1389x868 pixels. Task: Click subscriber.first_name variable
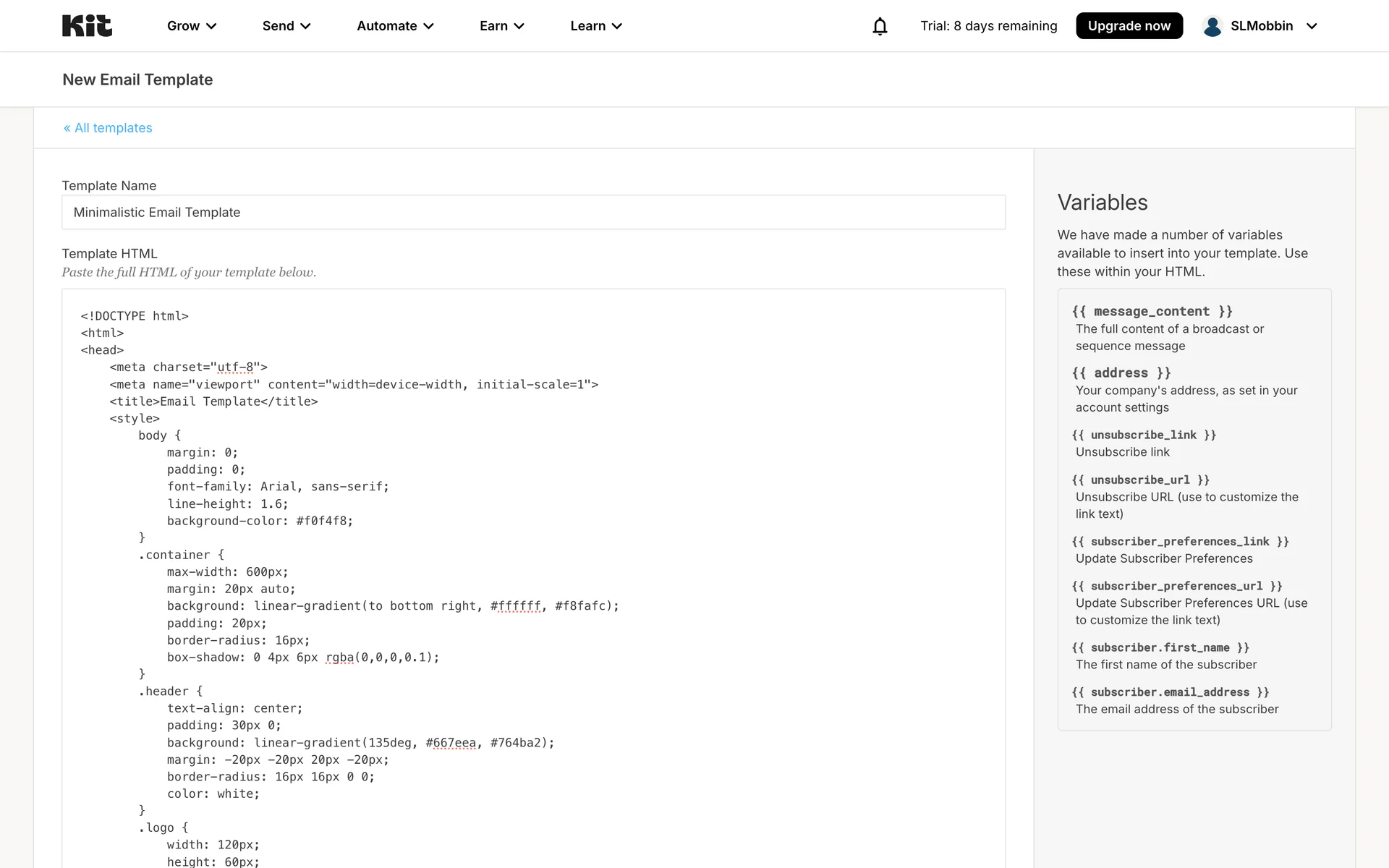point(1160,648)
